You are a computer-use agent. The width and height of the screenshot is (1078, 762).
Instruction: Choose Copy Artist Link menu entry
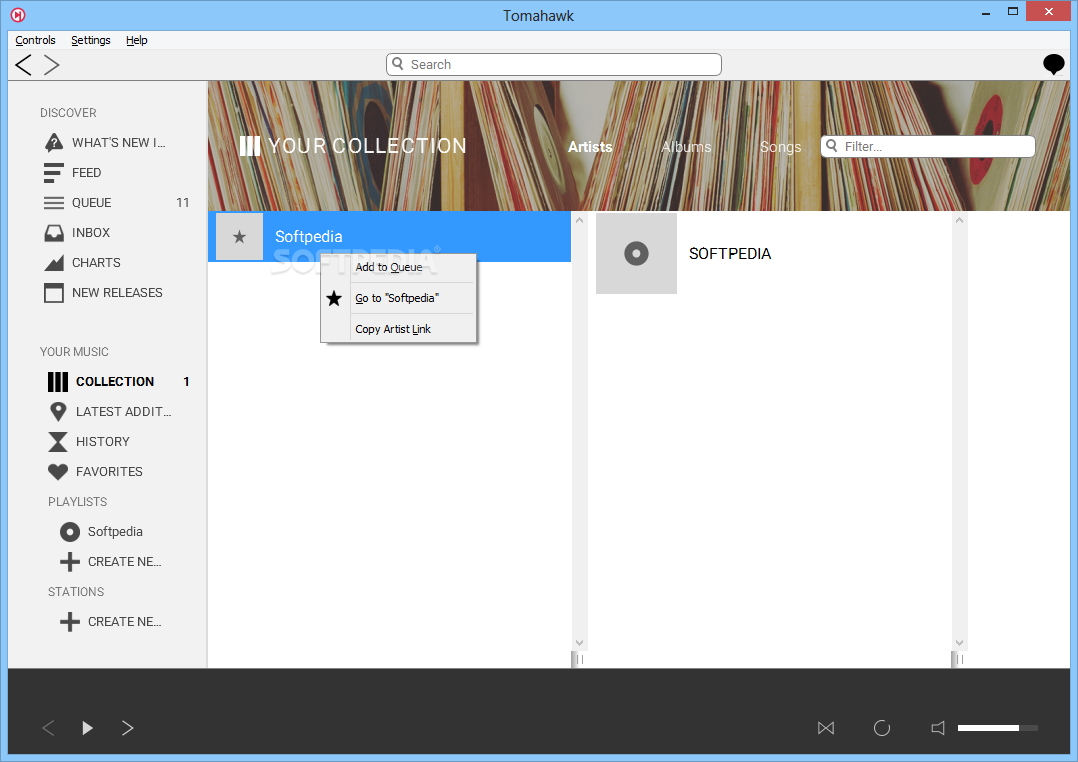click(x=393, y=329)
